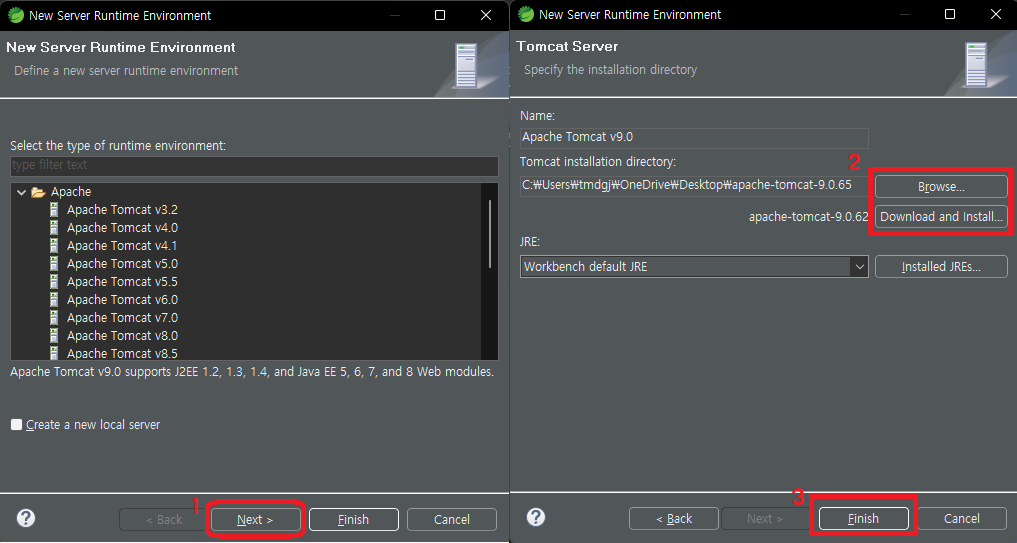1017x543 pixels.
Task: Select Apache Tomcat v4.0 runtime
Action: [x=122, y=228]
